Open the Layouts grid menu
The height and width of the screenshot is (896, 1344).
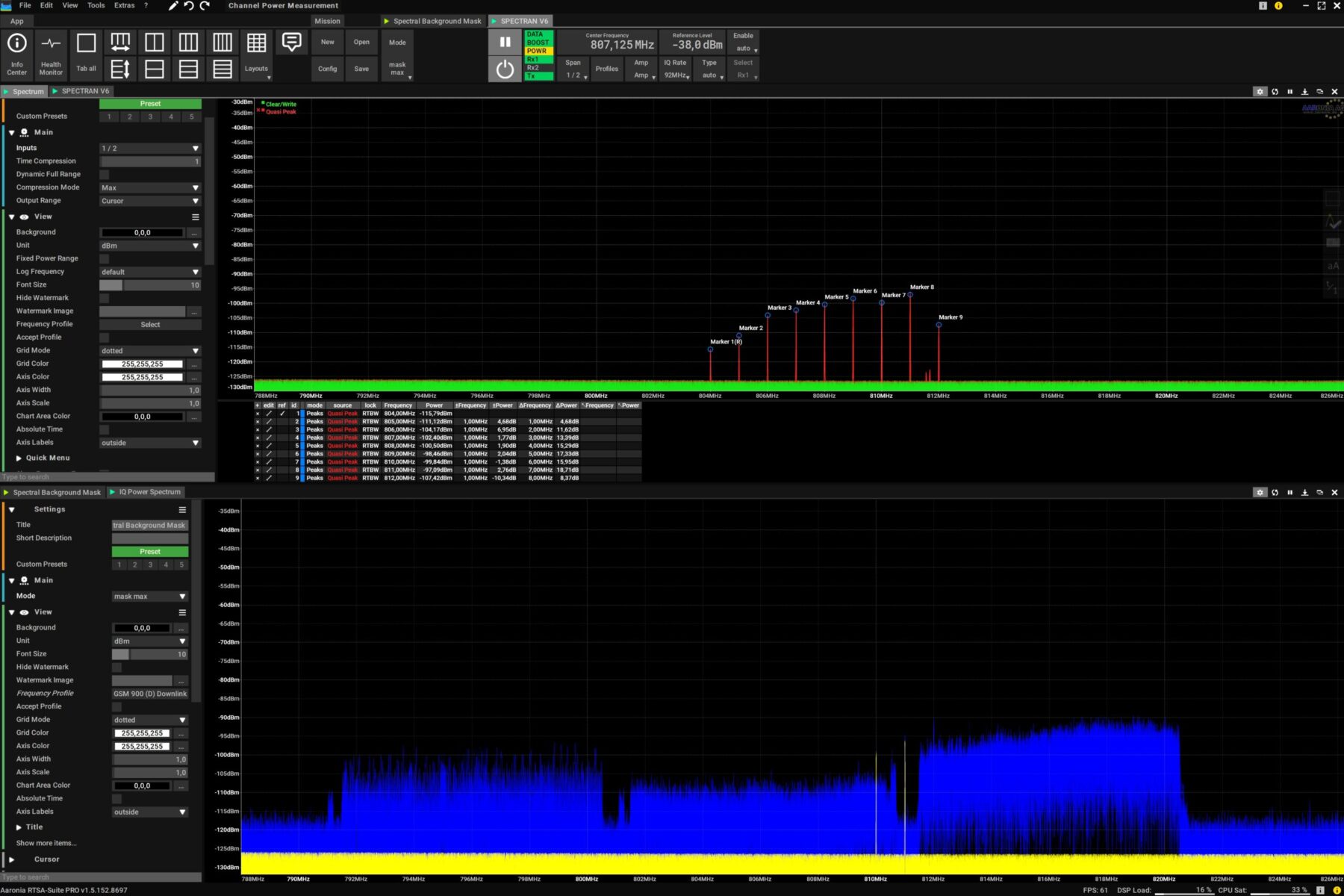click(256, 52)
